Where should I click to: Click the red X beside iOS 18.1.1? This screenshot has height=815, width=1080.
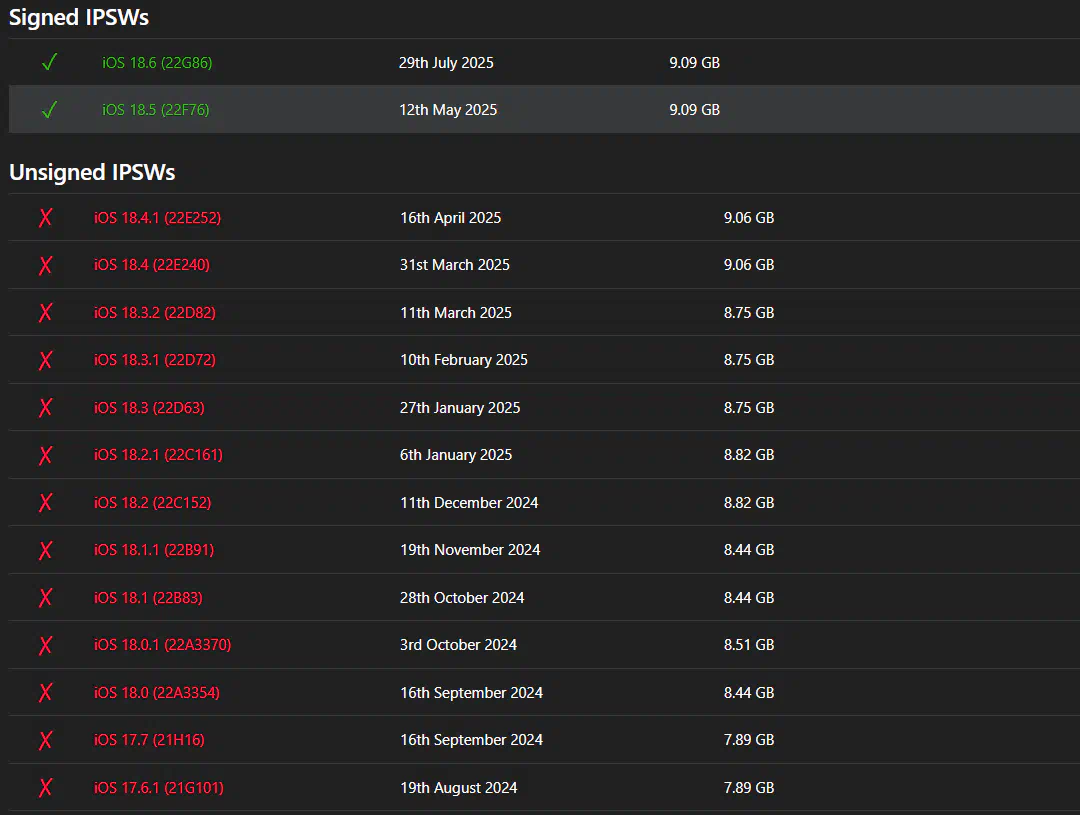tap(45, 550)
